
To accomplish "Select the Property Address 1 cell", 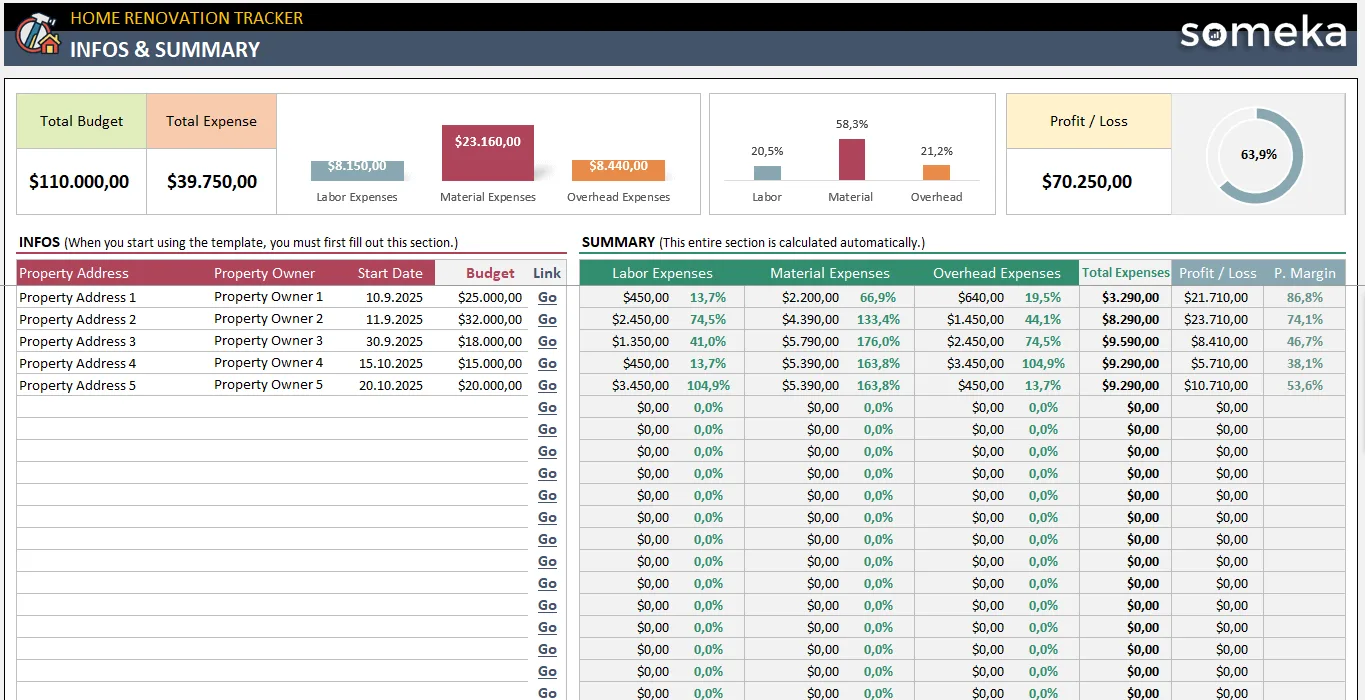I will click(114, 297).
